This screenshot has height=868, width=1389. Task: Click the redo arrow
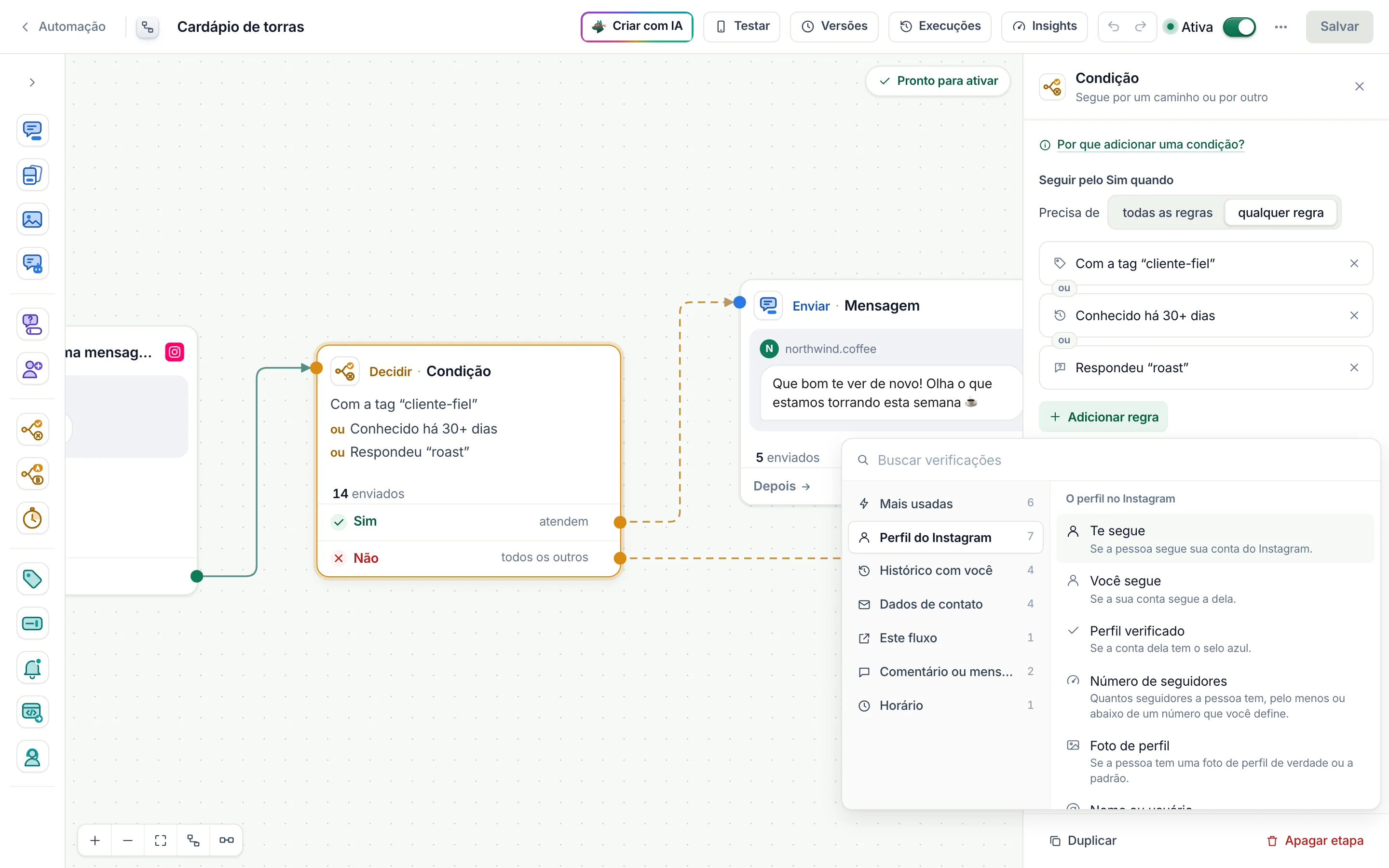pos(1141,27)
